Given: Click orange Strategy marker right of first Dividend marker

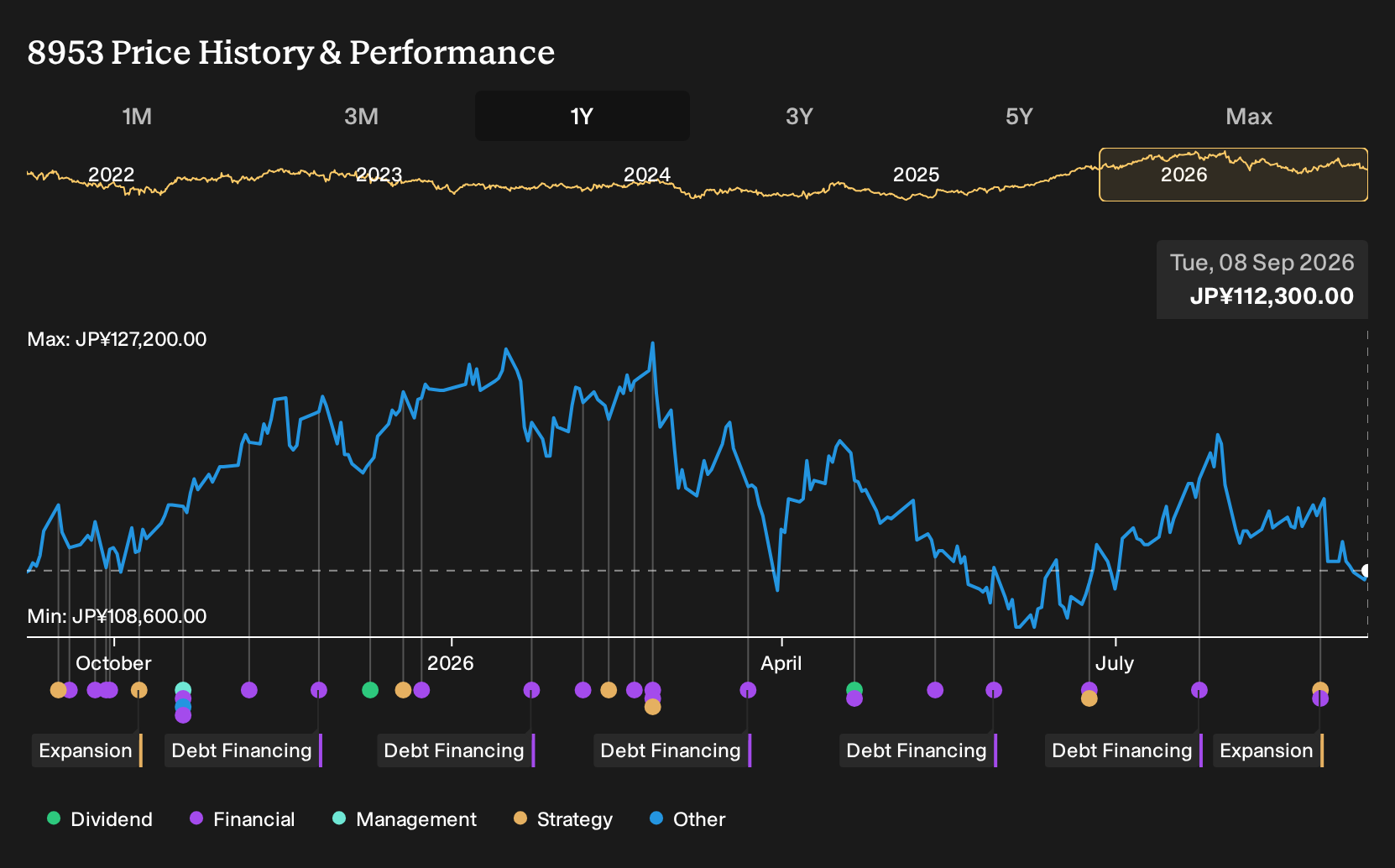Looking at the screenshot, I should (x=403, y=690).
